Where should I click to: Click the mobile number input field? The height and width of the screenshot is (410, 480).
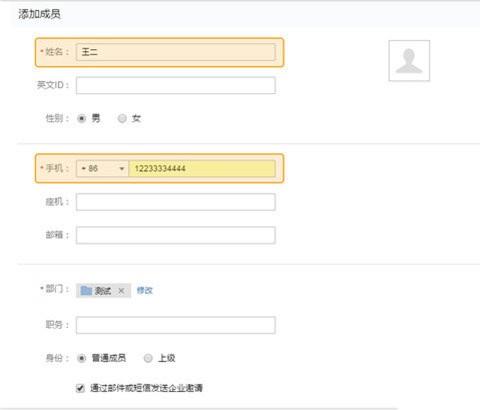(x=202, y=169)
